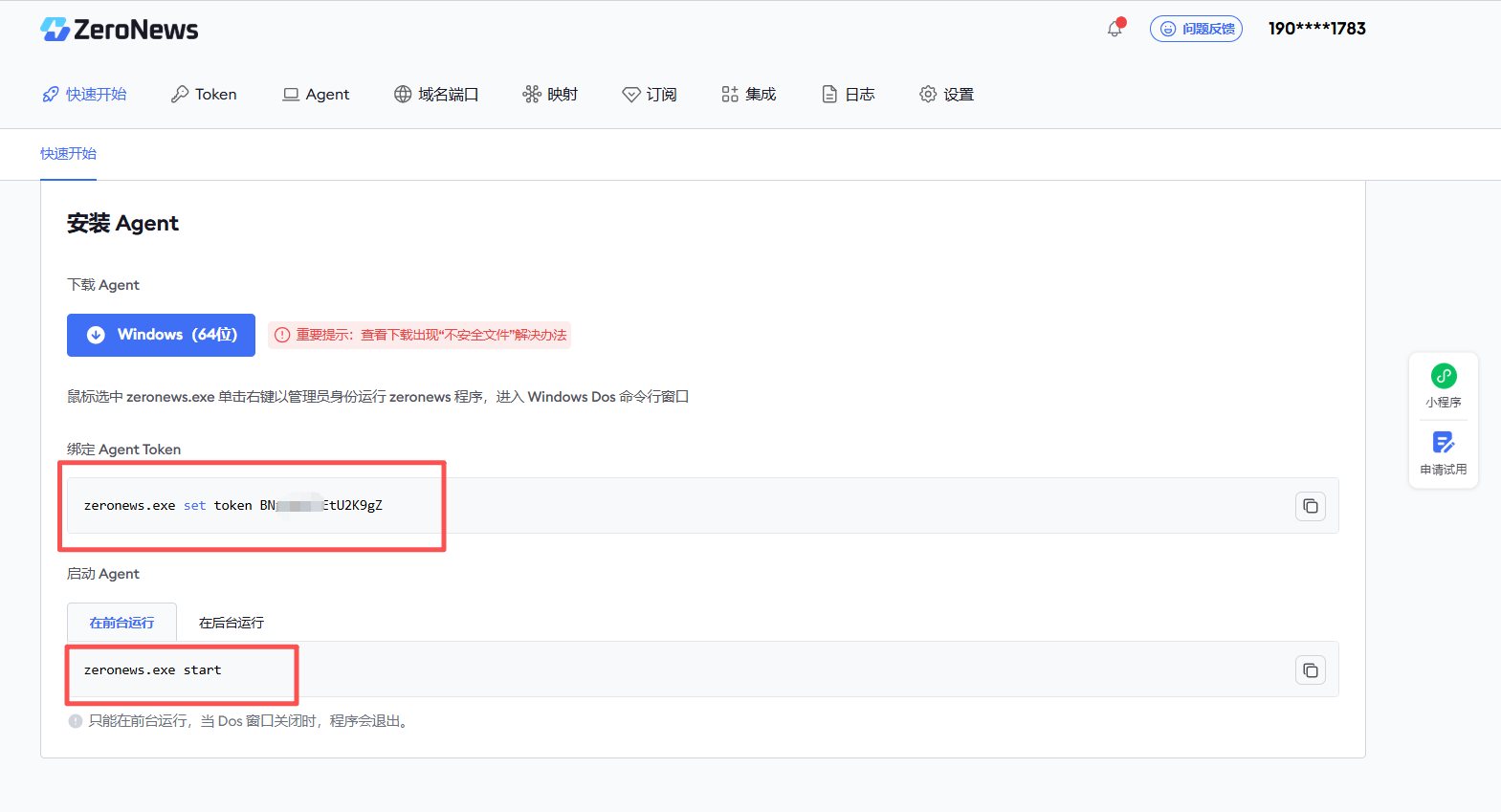Copy the zeronews.exe start command
Image resolution: width=1501 pixels, height=812 pixels.
point(1310,670)
